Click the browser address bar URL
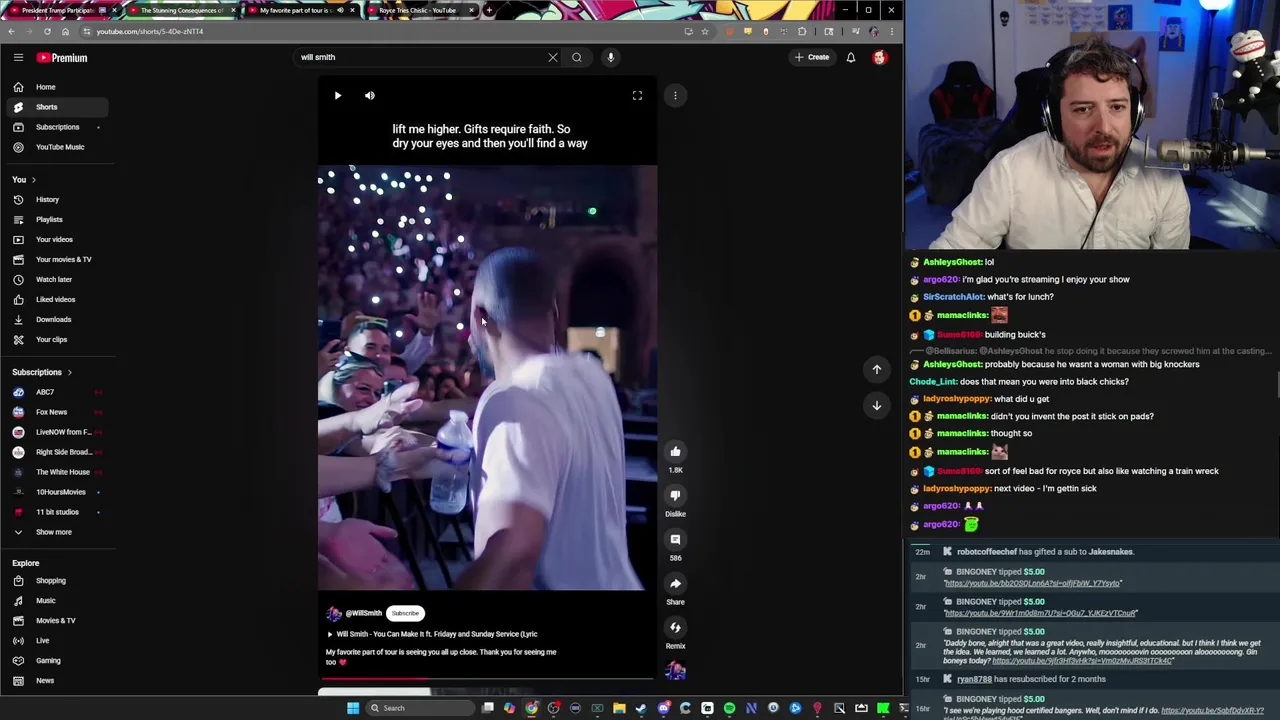The image size is (1280, 720). 150,31
